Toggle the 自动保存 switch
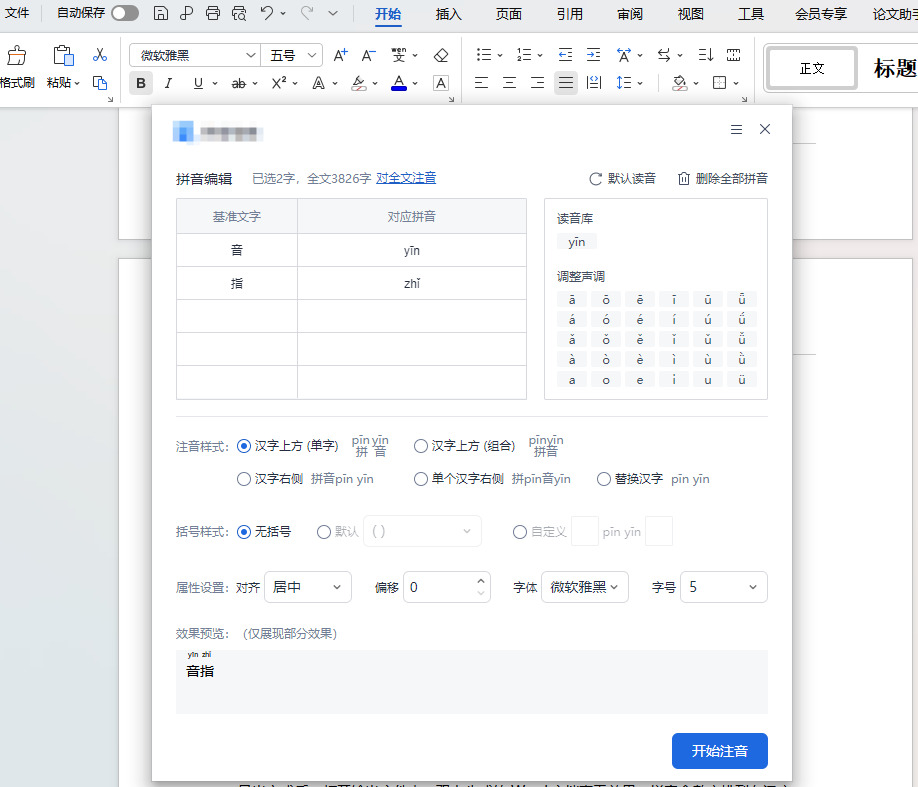The image size is (918, 787). (x=125, y=13)
